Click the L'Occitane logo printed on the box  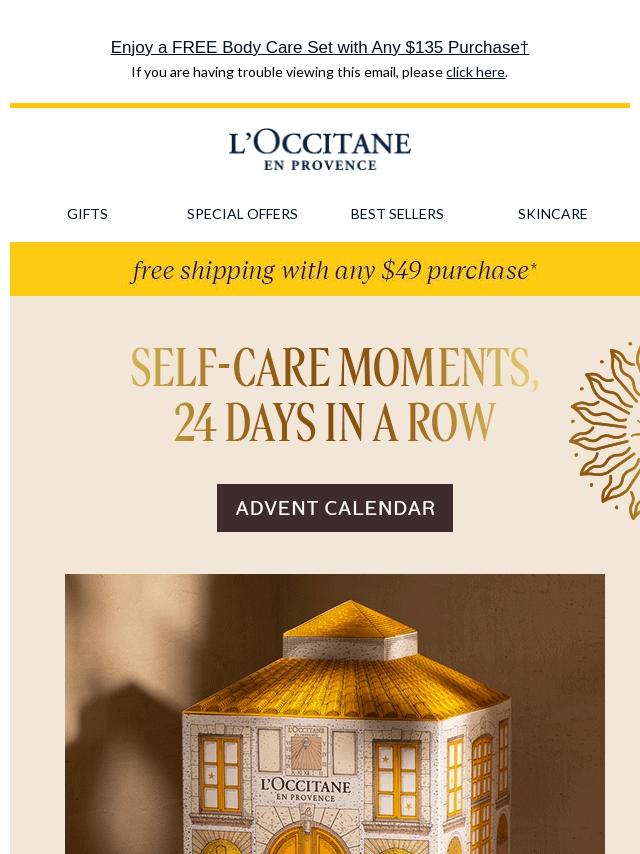[306, 790]
